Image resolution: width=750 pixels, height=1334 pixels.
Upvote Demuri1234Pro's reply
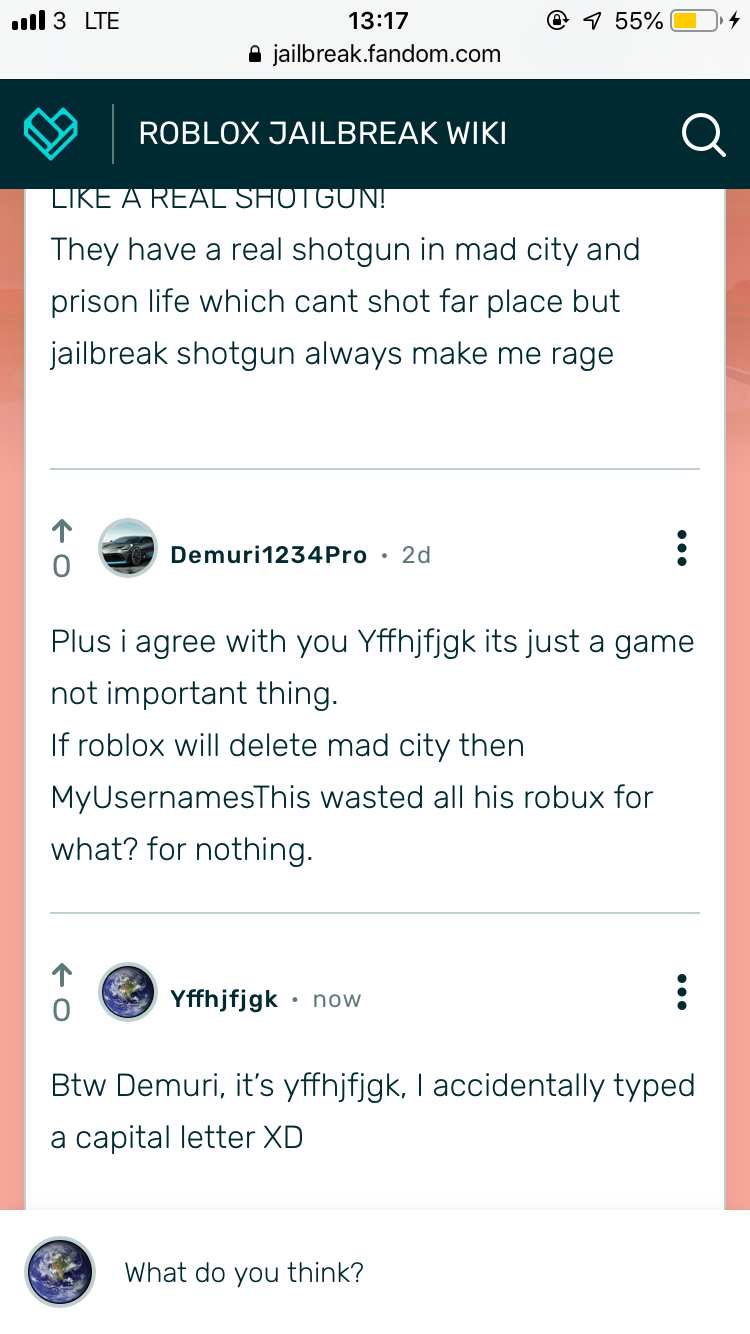tap(61, 530)
